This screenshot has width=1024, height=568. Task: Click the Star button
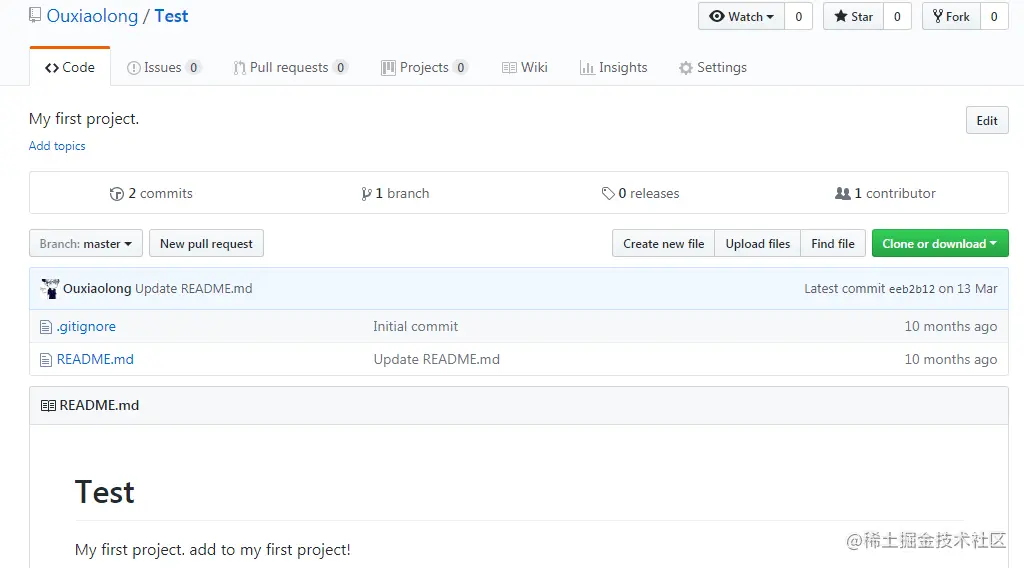(x=853, y=16)
